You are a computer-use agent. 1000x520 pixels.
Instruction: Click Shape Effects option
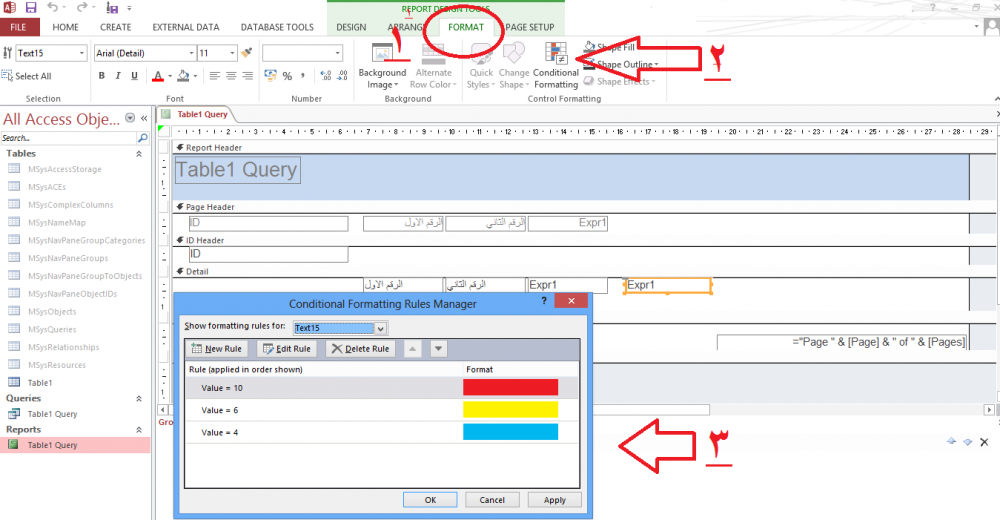[x=619, y=82]
